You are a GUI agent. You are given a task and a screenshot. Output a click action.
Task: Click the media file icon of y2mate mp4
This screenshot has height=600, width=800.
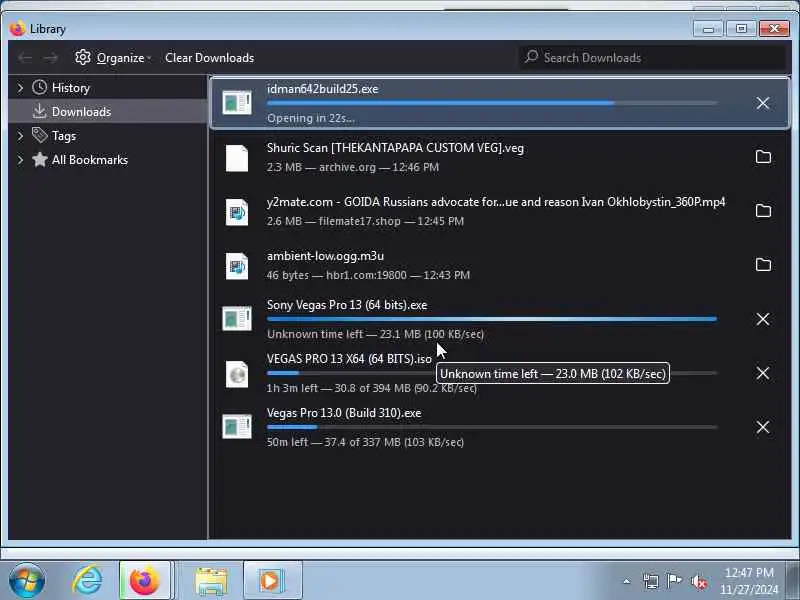point(237,212)
